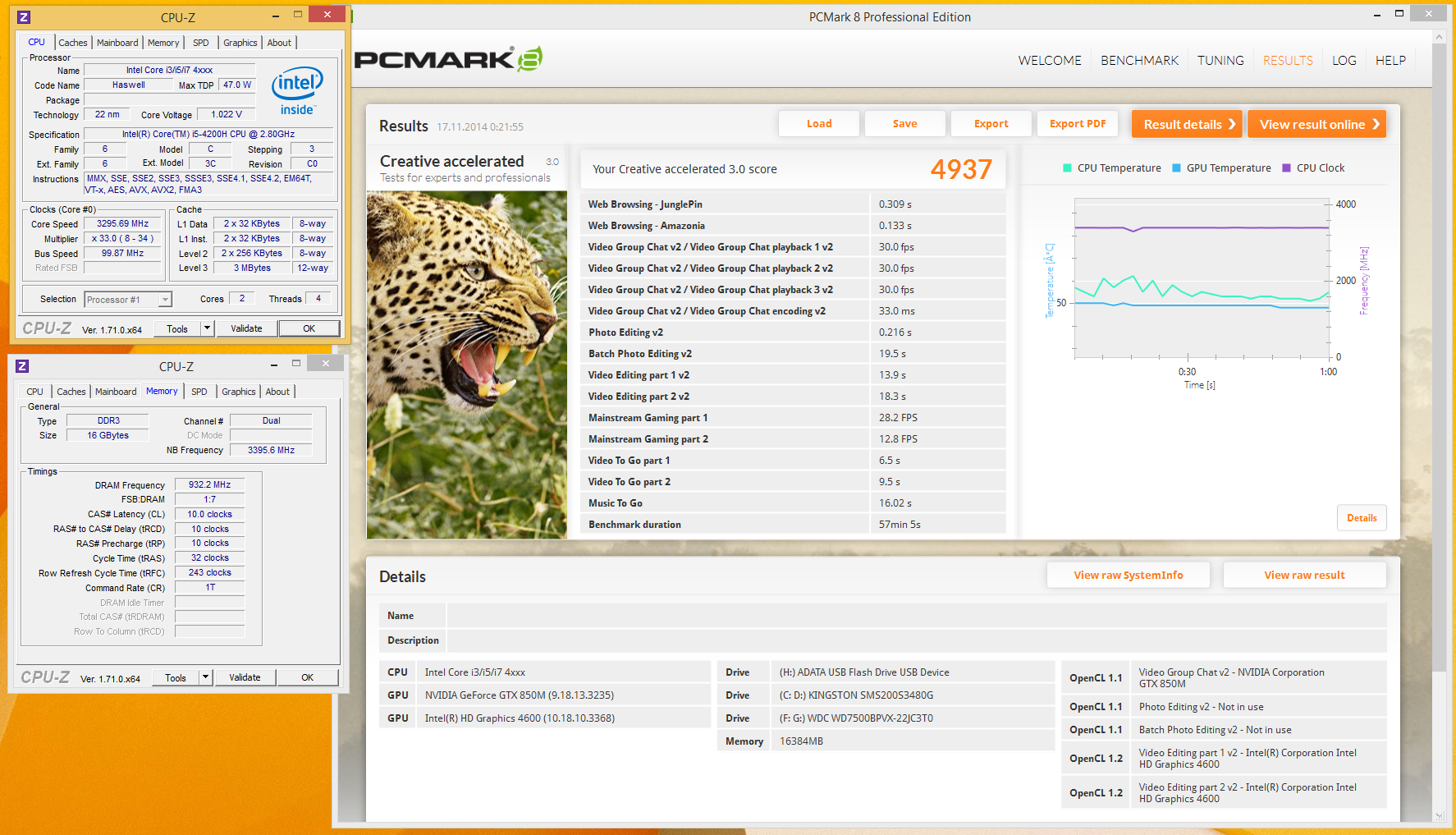Open the LOG section in PCMark
Screen dimensions: 1456x835
point(1344,61)
